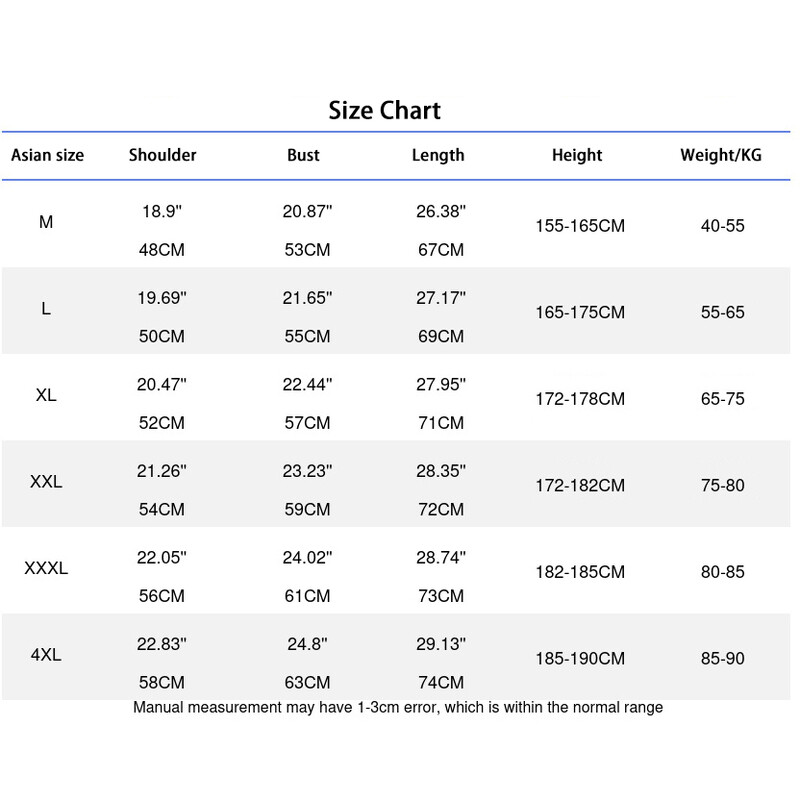Screen dimensions: 800x801
Task: Click the 71CM length value
Action: [441, 423]
